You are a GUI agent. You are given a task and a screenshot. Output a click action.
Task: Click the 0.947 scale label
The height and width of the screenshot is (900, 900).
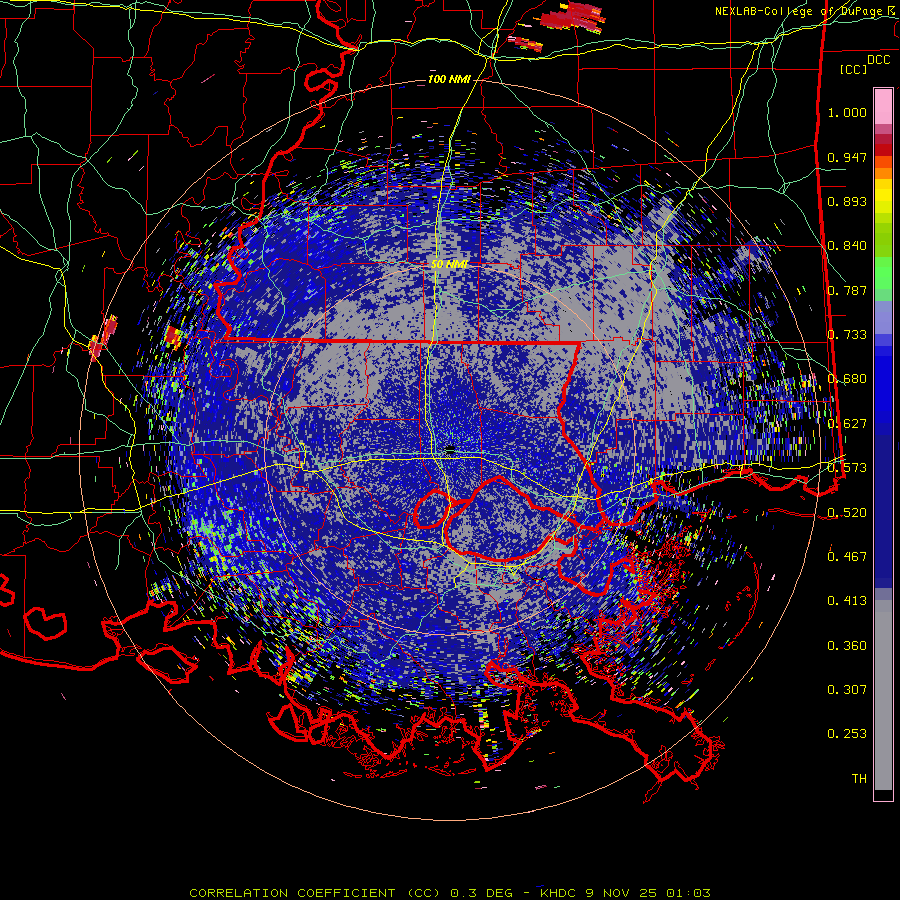click(847, 157)
